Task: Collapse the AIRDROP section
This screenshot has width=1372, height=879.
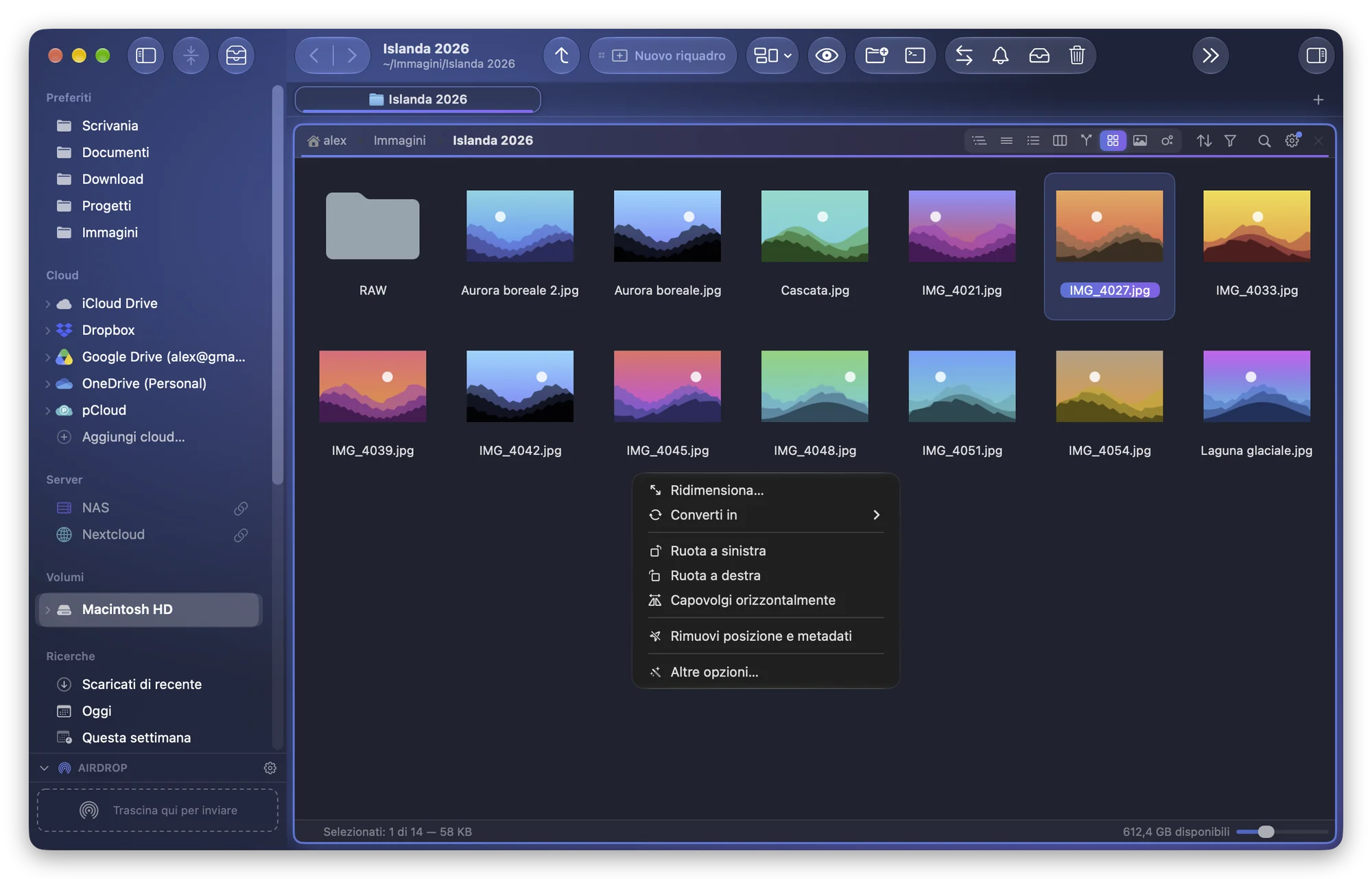Action: click(45, 768)
